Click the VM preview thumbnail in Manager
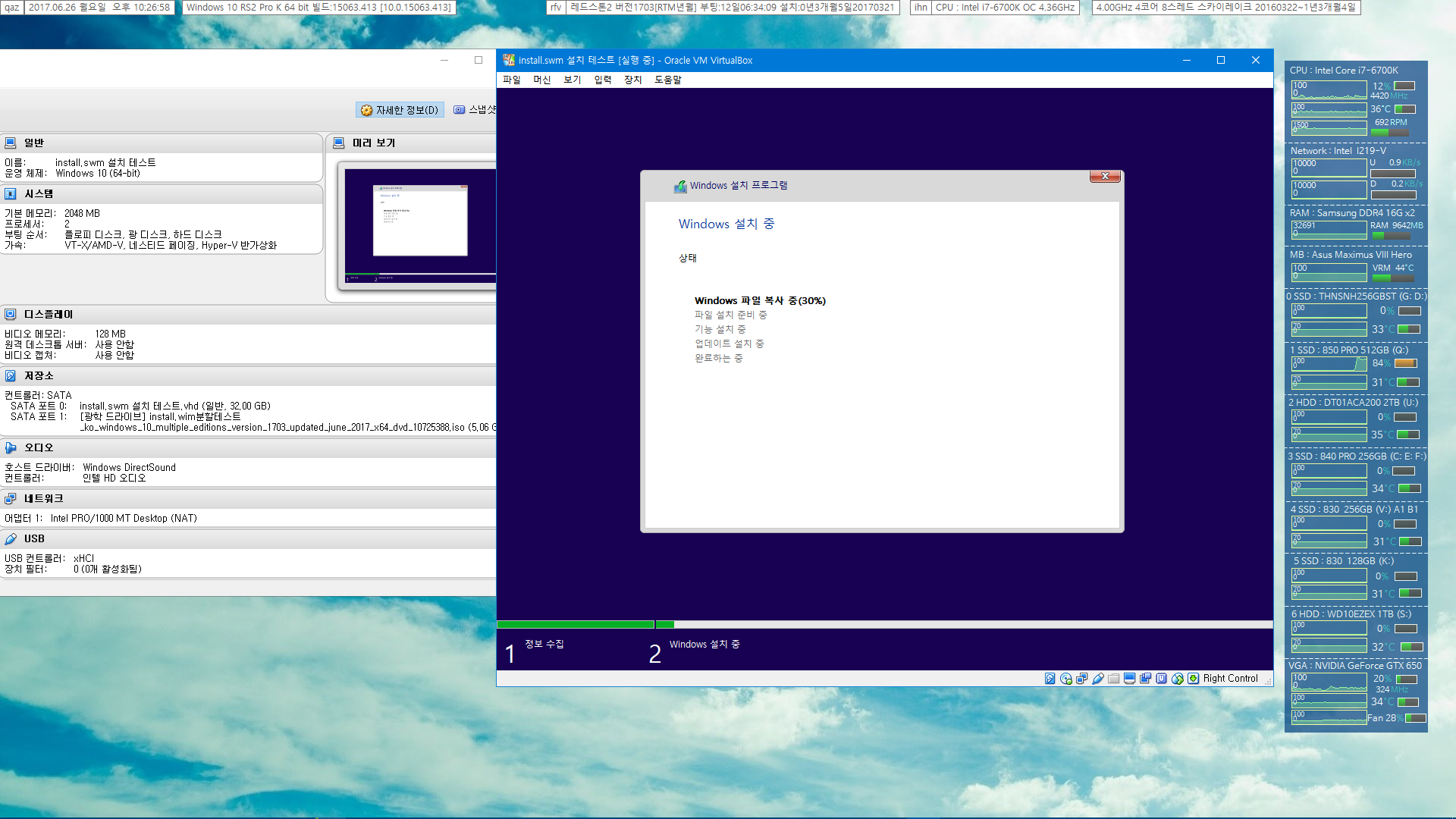Viewport: 1456px width, 819px height. click(419, 225)
